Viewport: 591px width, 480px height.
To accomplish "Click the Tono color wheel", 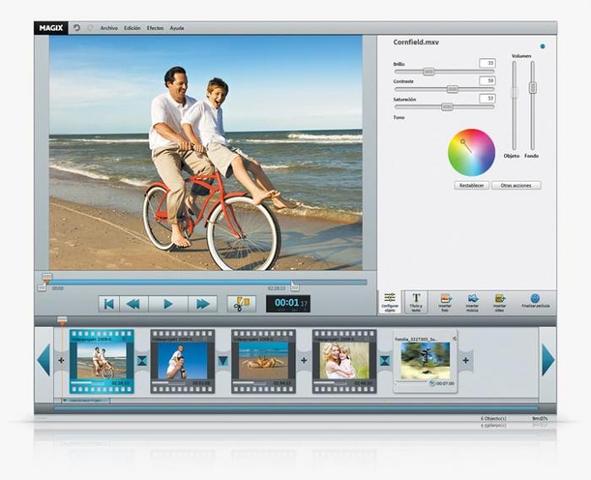I will (471, 153).
